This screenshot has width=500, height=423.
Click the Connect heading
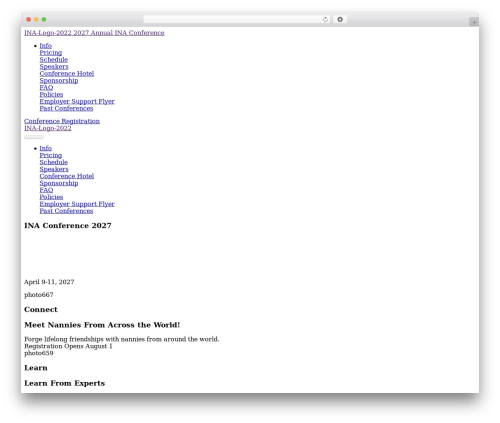41,310
